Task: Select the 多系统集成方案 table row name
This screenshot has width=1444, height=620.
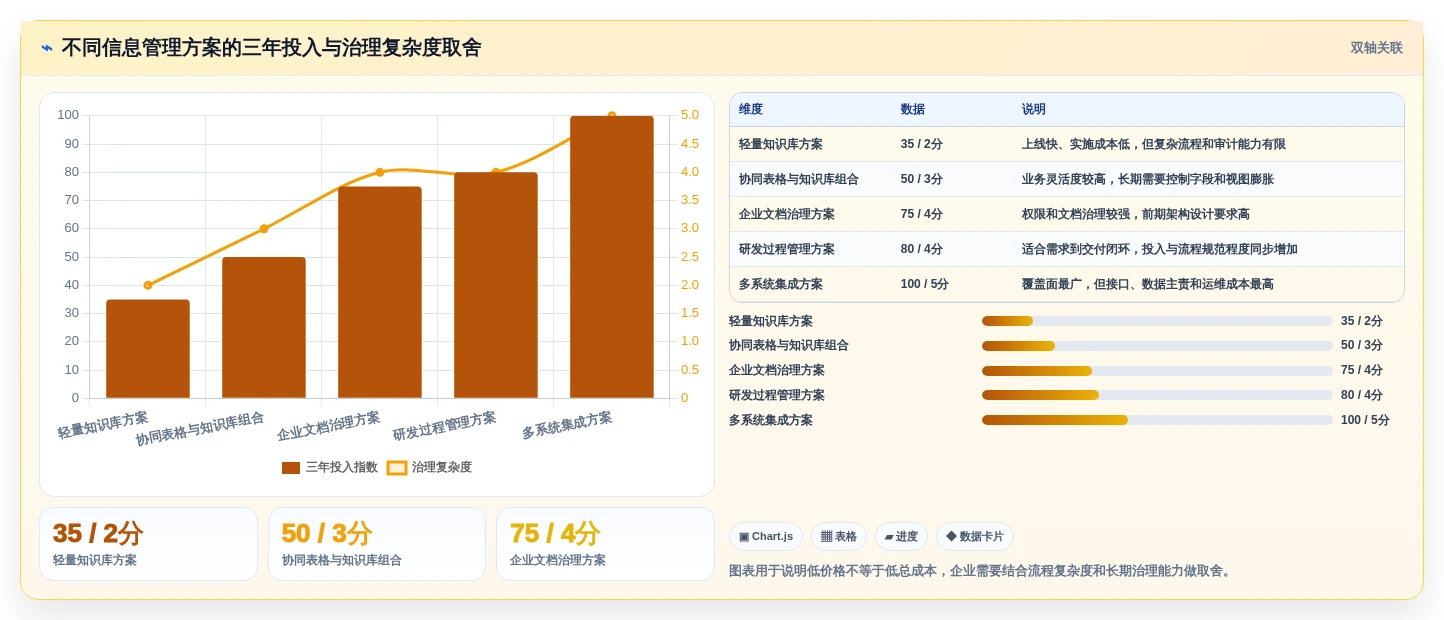Action: [x=781, y=285]
